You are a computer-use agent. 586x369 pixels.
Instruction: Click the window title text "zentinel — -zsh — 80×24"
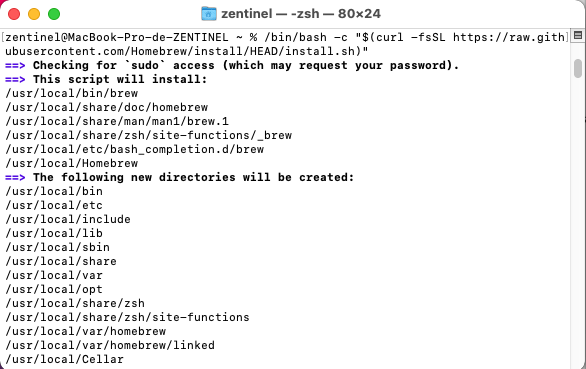point(301,14)
